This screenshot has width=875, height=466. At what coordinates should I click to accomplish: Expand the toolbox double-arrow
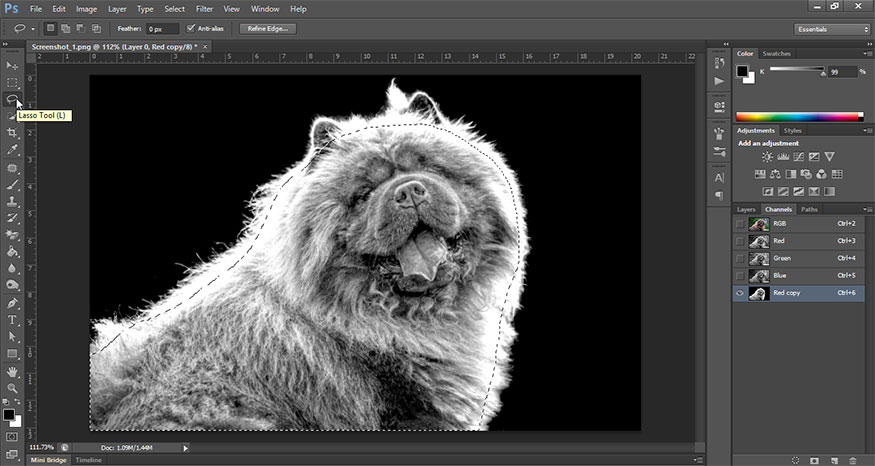pos(5,44)
